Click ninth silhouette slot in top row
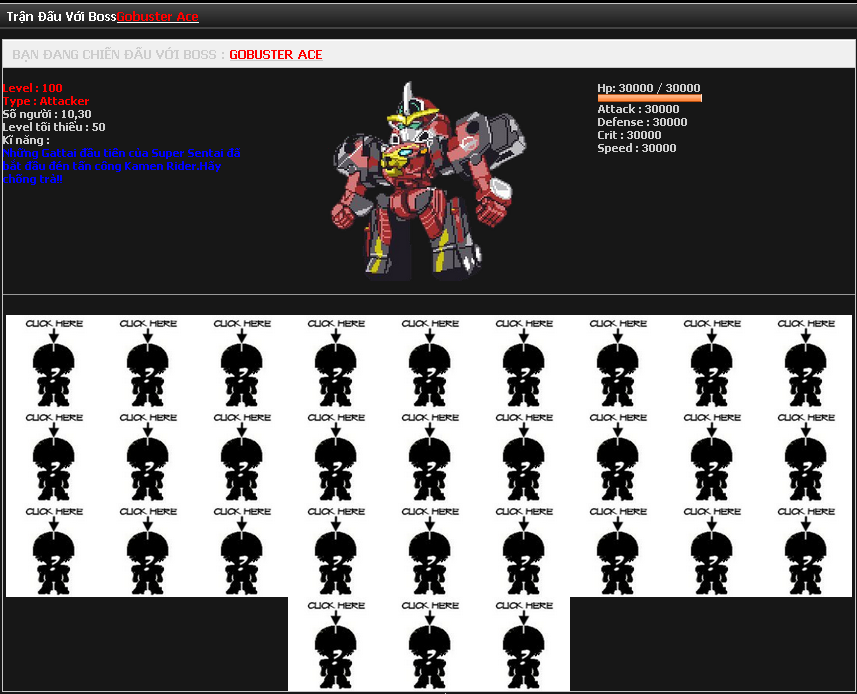The width and height of the screenshot is (857, 694). [806, 362]
